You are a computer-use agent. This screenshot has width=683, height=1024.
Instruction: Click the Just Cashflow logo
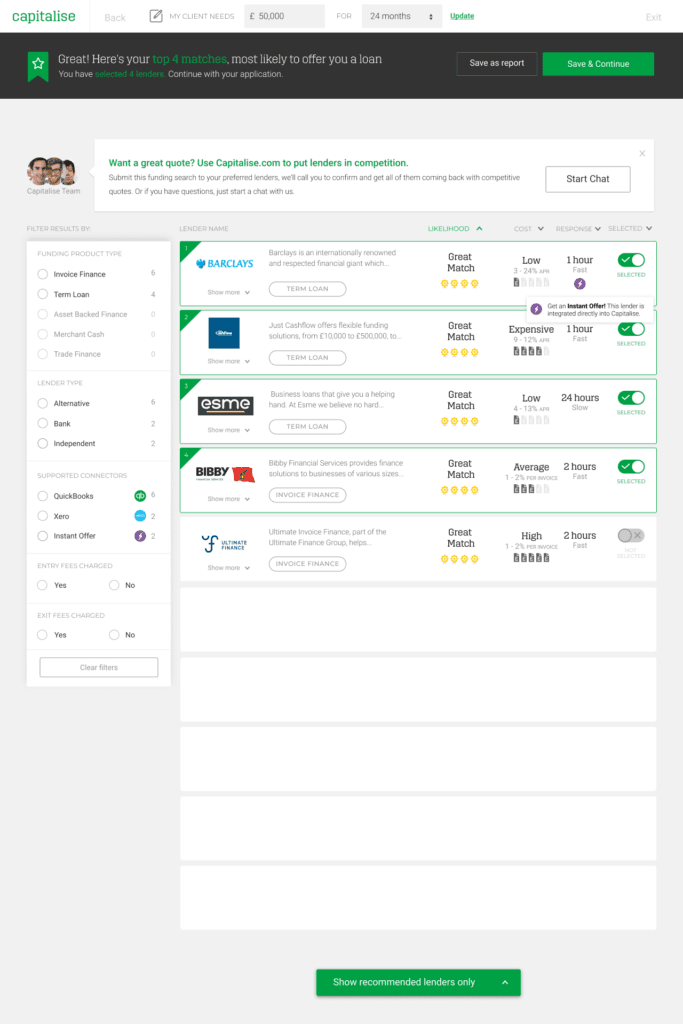[x=224, y=333]
